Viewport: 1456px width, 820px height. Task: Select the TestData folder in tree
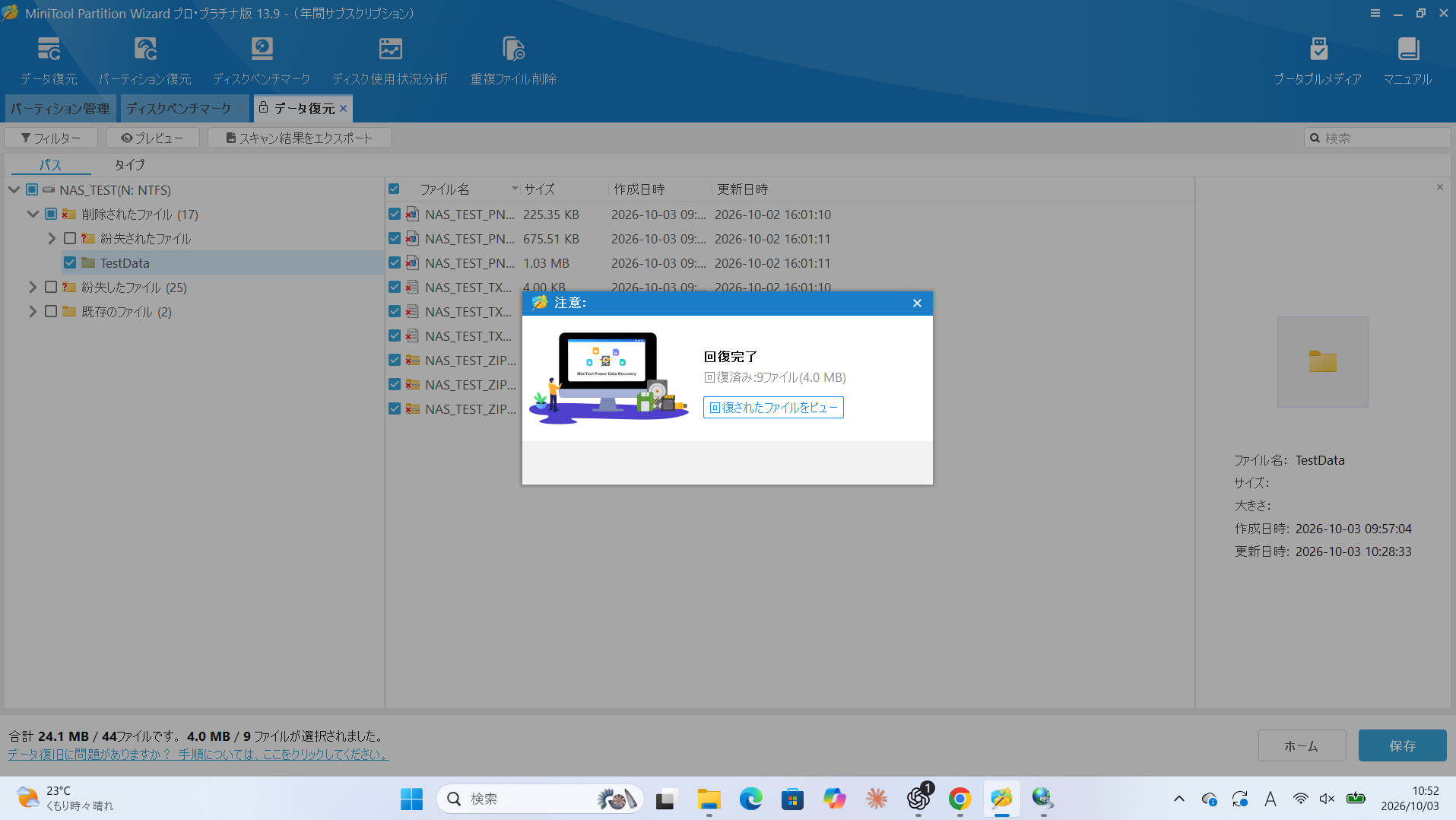tap(125, 262)
